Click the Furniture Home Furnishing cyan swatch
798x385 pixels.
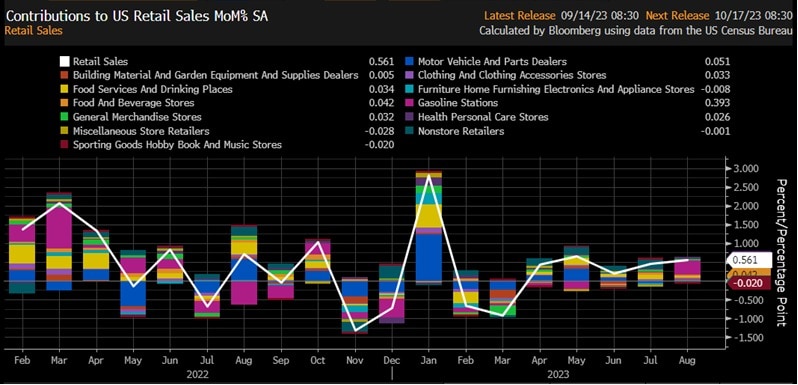[x=409, y=90]
